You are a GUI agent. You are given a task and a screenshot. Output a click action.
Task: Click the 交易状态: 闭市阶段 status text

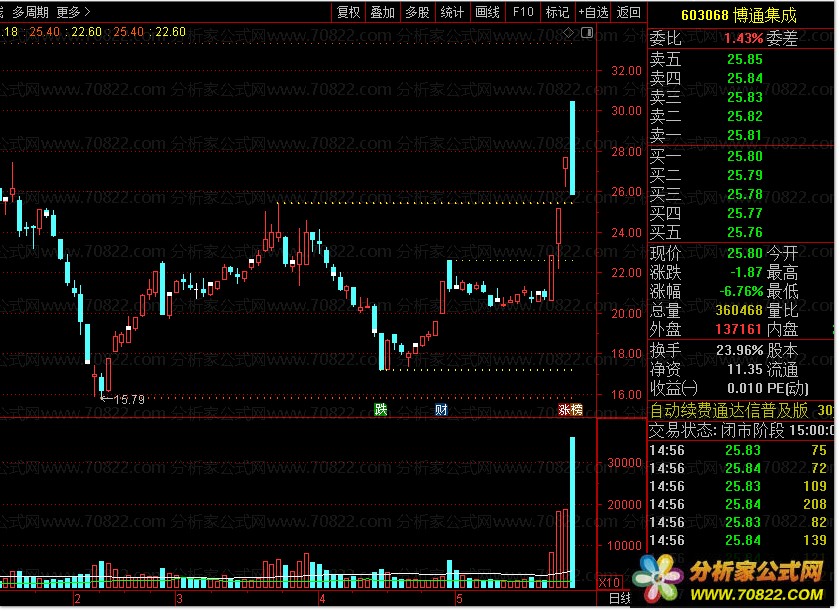tap(717, 431)
